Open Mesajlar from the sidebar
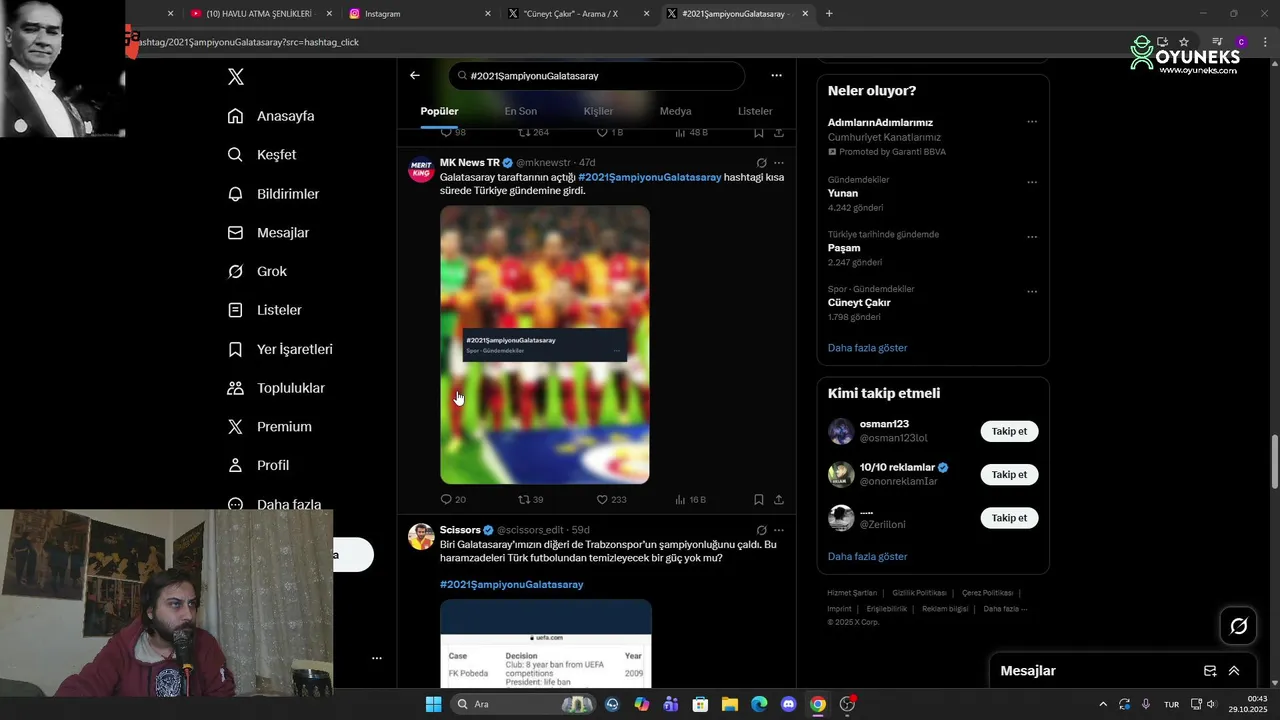Viewport: 1280px width, 720px height. [268, 233]
